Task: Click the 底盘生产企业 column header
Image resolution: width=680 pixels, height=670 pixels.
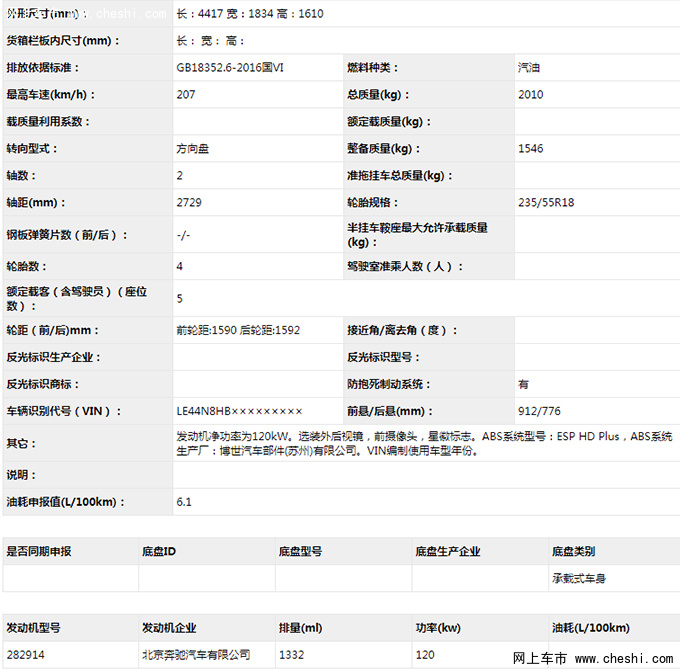Action: click(448, 552)
